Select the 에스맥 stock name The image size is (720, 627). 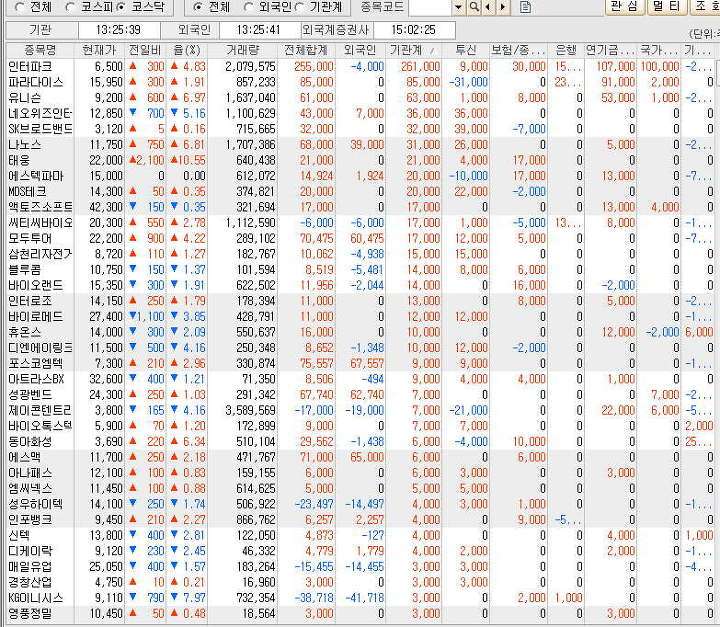tap(25, 457)
